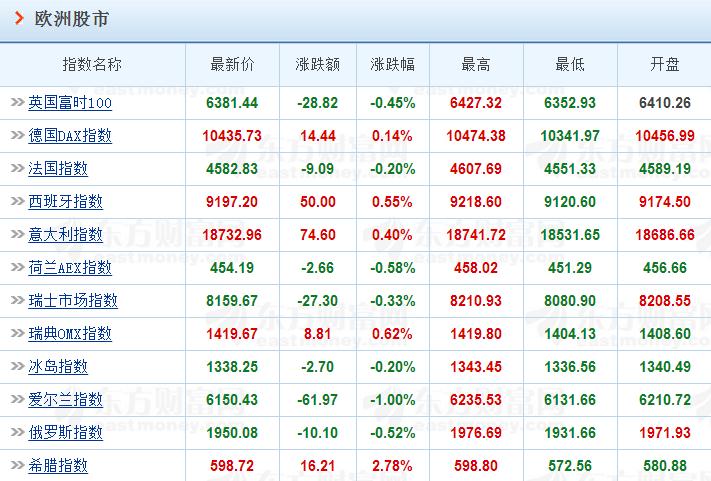Image resolution: width=711 pixels, height=481 pixels.
Task: Open the 爱尔兰指数 link
Action: tap(65, 400)
